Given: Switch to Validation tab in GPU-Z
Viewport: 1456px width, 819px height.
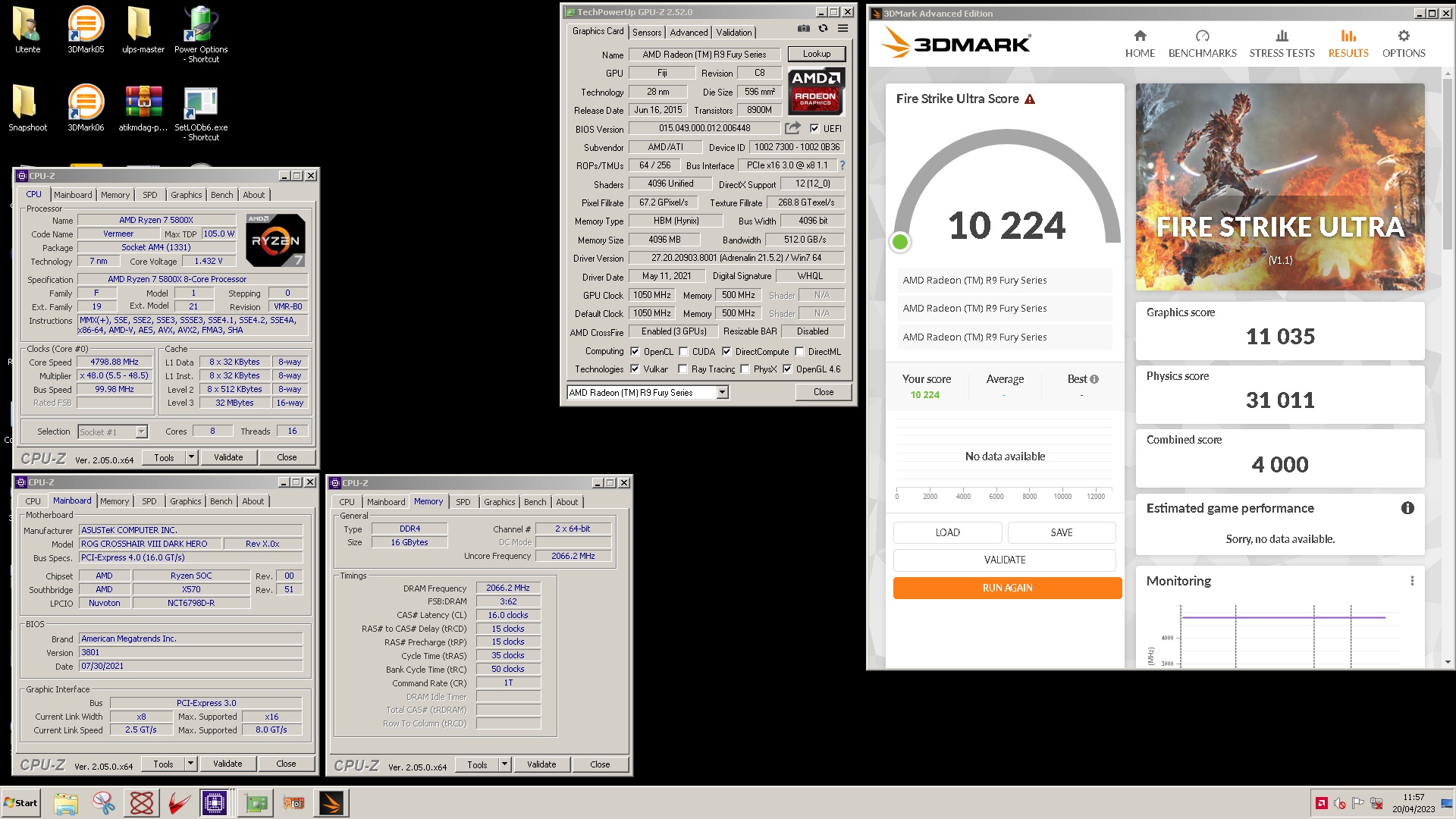Looking at the screenshot, I should pos(734,32).
